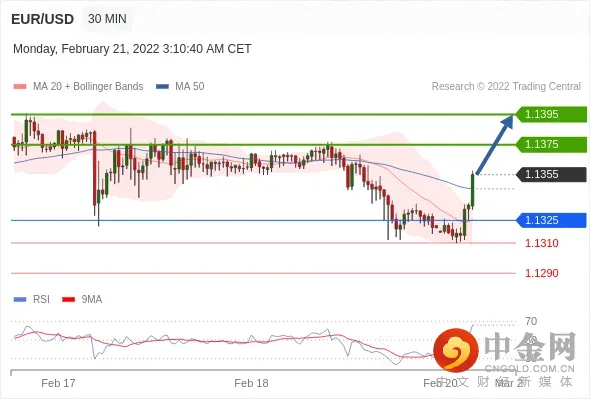Click the 1.1290 support level value
The image size is (590, 400).
pyautogui.click(x=541, y=273)
